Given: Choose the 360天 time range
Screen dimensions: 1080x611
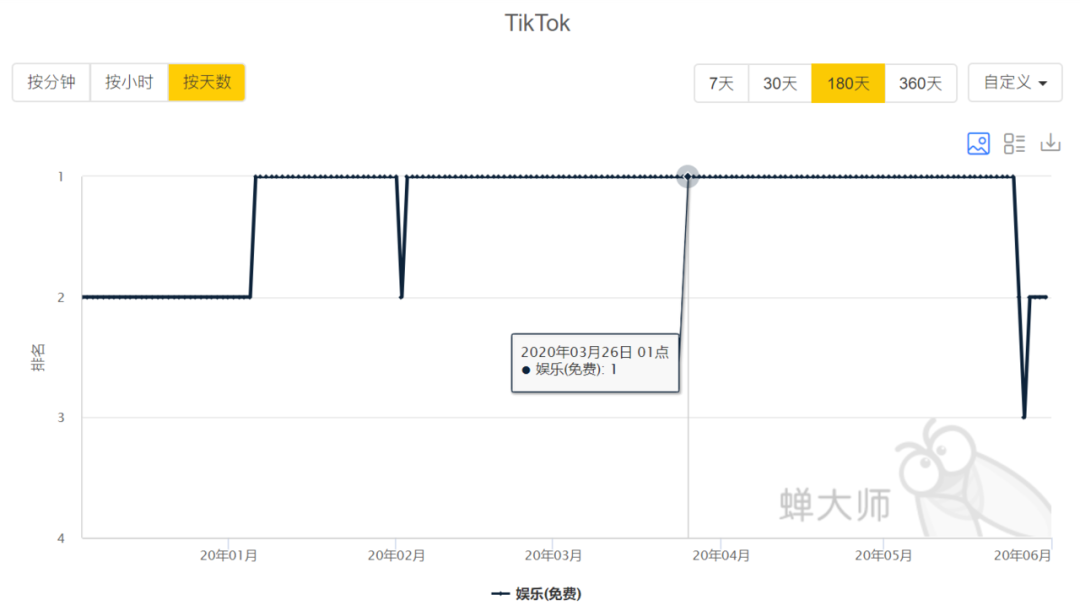Looking at the screenshot, I should click(x=920, y=84).
